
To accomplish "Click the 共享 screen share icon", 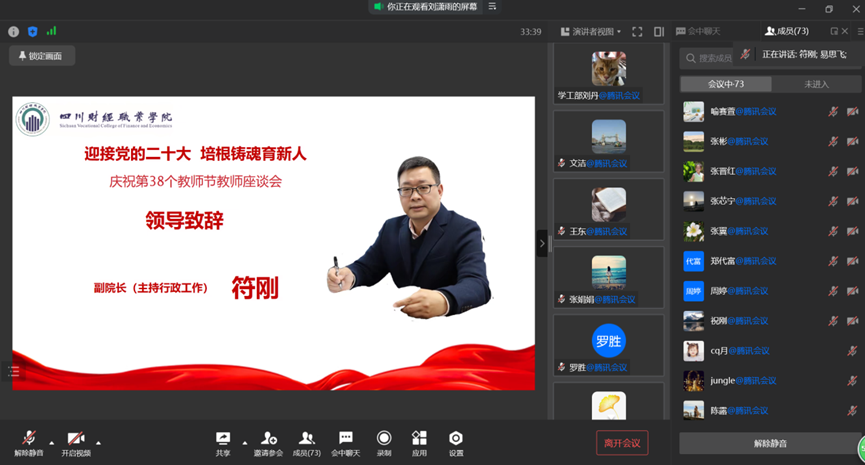I will coord(222,438).
